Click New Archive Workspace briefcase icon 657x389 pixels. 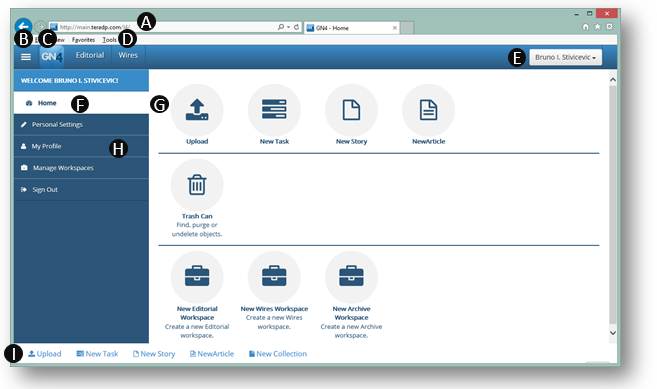pyautogui.click(x=351, y=277)
